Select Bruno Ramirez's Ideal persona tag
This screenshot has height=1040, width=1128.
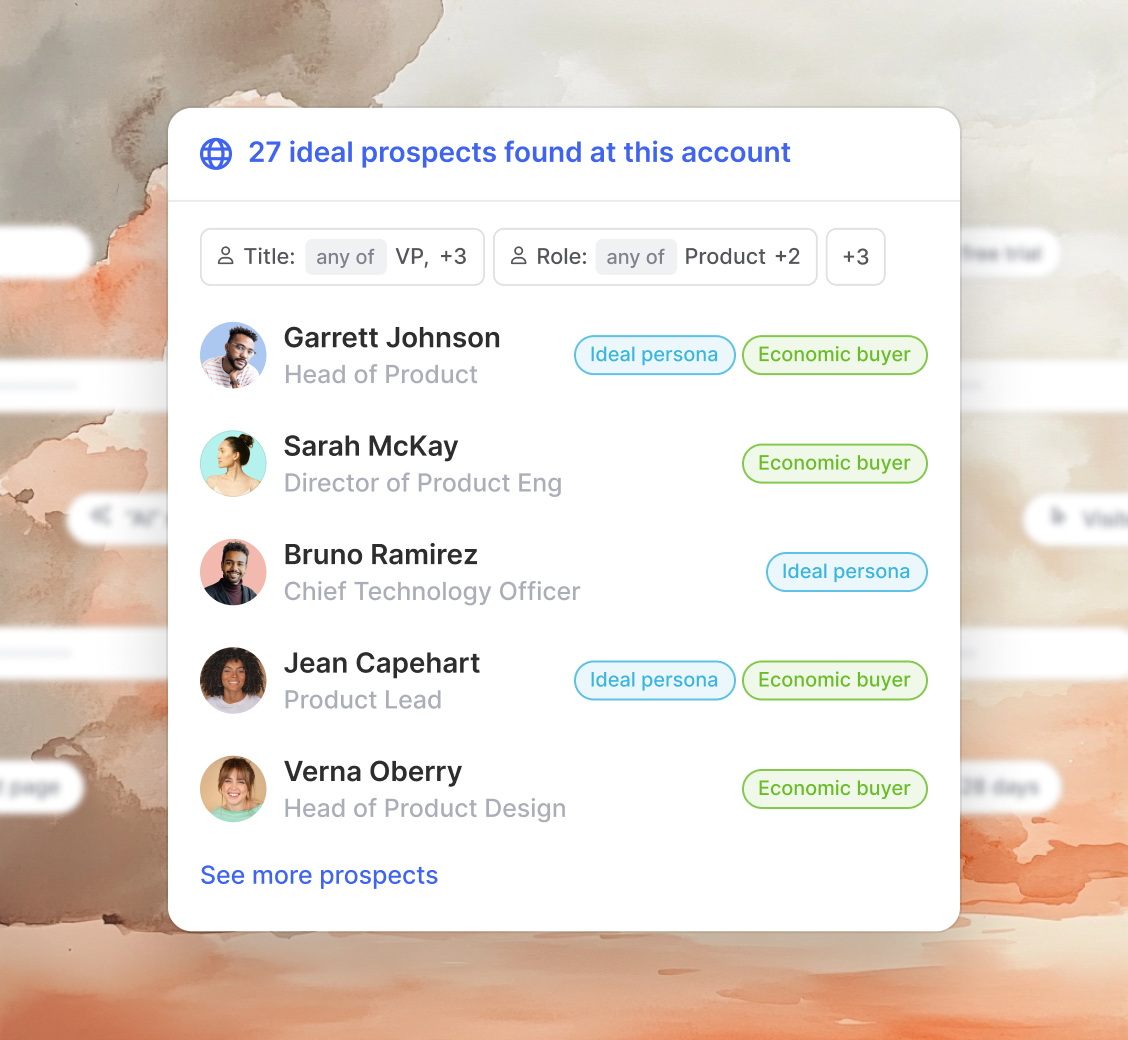[847, 573]
